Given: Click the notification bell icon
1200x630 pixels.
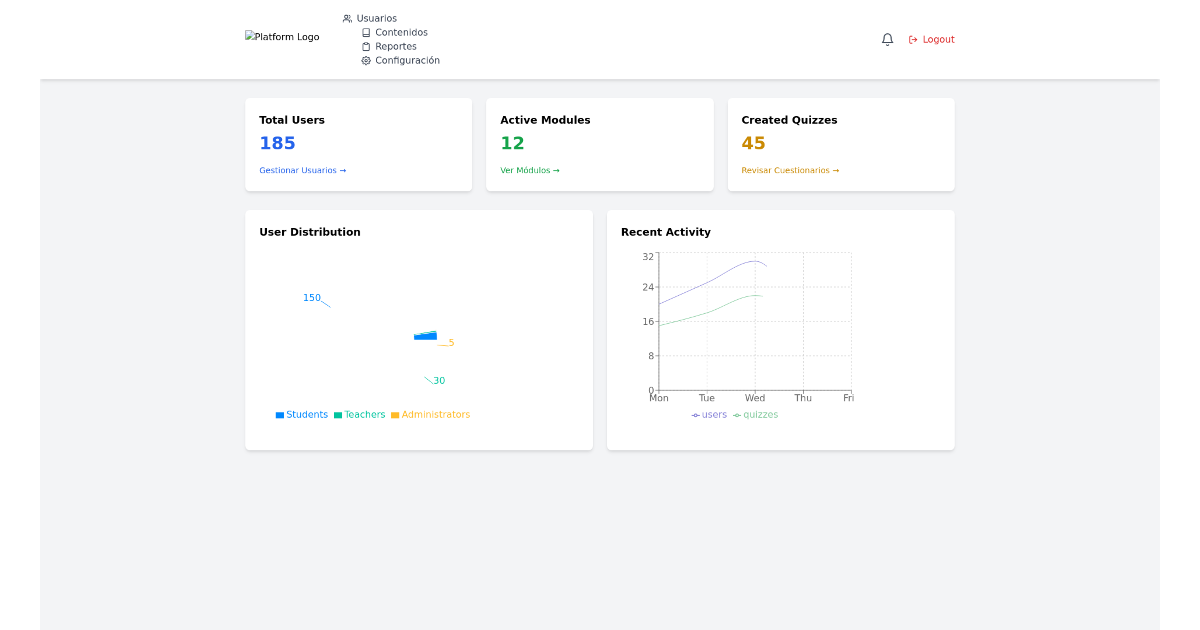Looking at the screenshot, I should pos(887,38).
